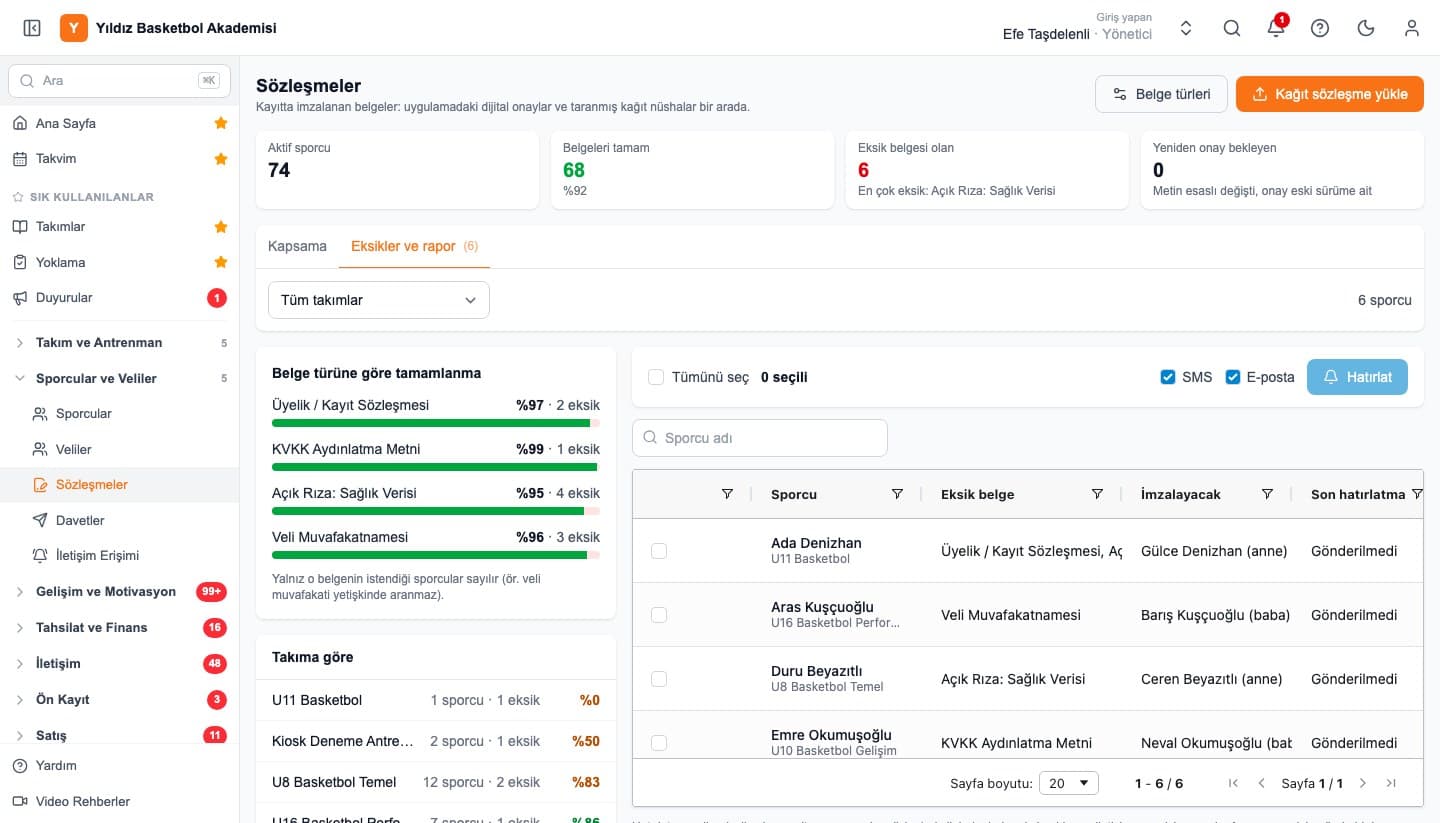Viewport: 1440px width, 823px height.
Task: Select the Eksikler ve rapor tab
Action: 414,246
